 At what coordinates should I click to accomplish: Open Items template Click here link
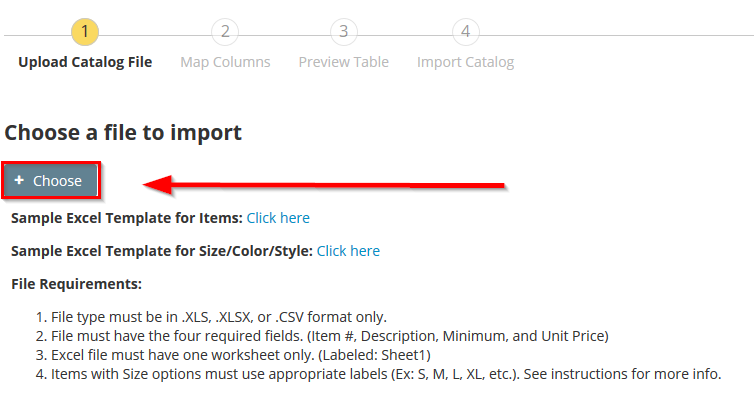point(278,218)
